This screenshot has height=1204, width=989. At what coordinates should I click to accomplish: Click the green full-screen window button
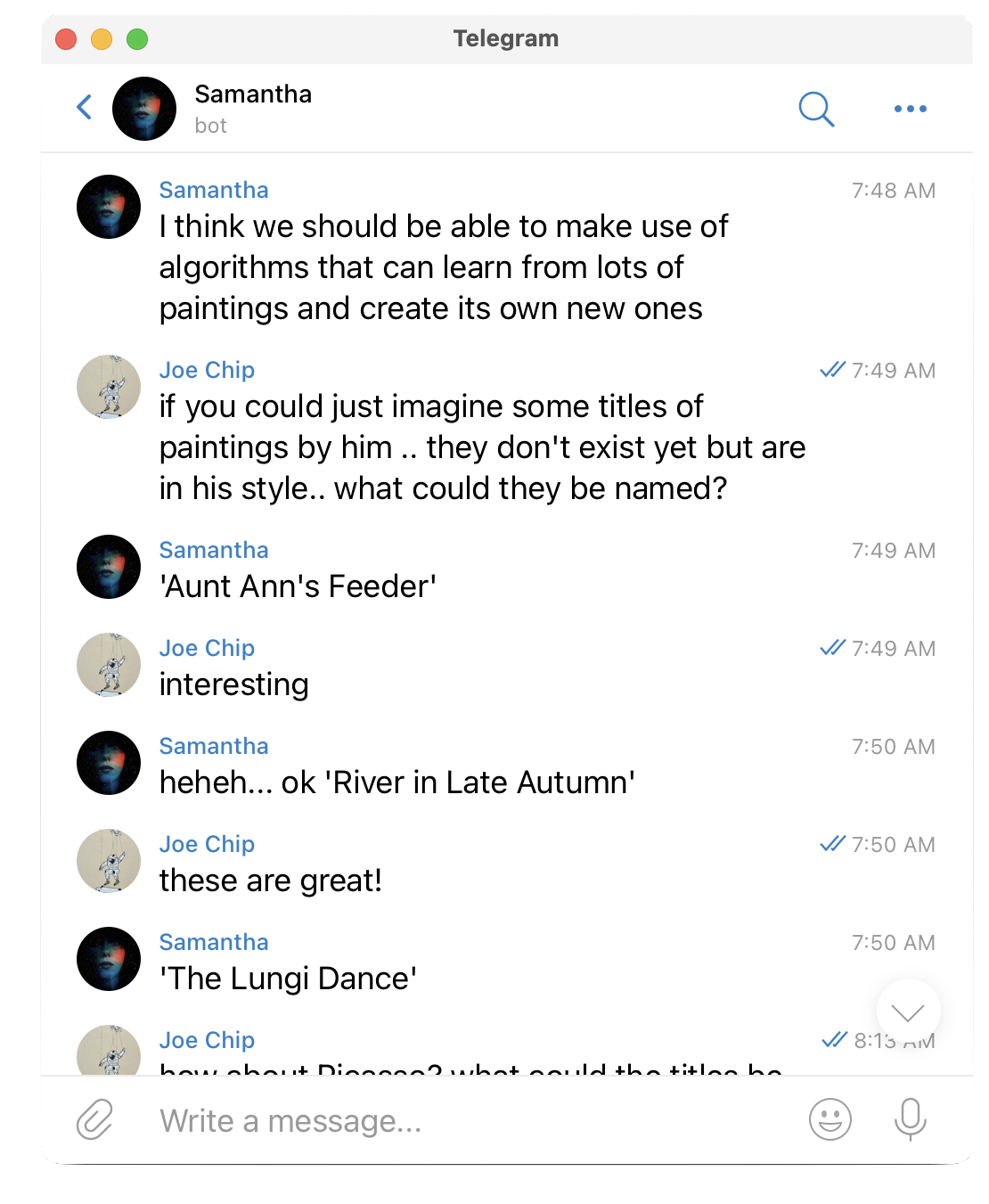tap(137, 39)
